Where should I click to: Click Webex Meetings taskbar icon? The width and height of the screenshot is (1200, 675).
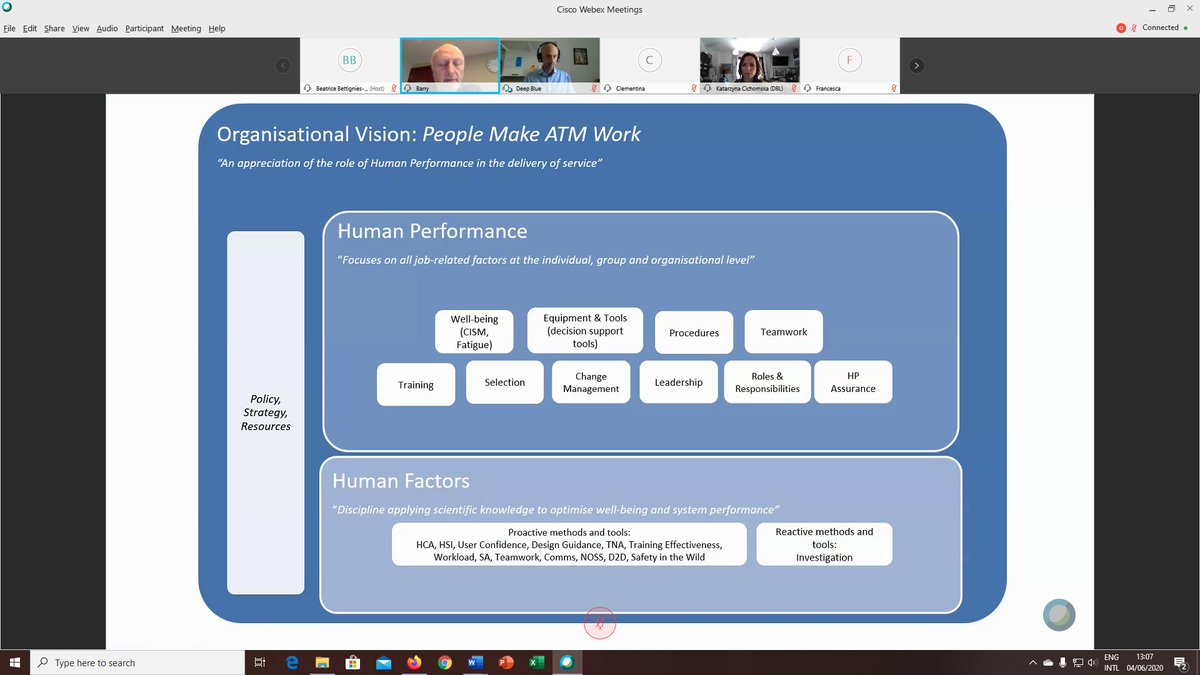(x=567, y=662)
